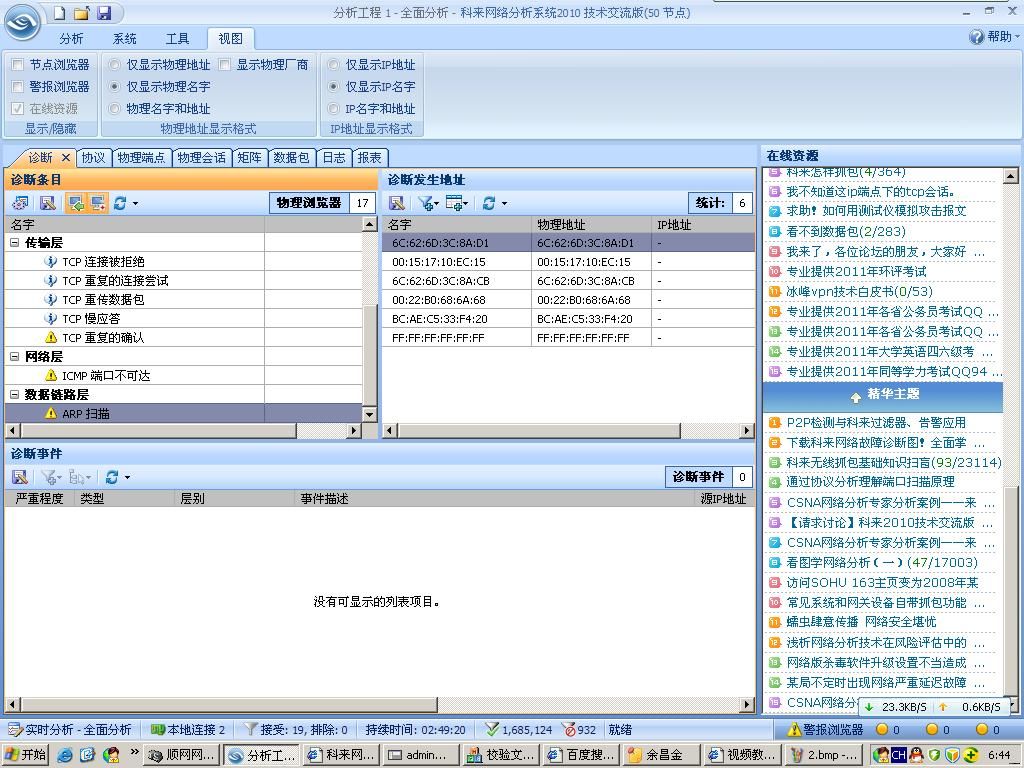Screen dimensions: 1024x768
Task: Select the 仅显示IP地址 radio button
Action: tap(335, 65)
